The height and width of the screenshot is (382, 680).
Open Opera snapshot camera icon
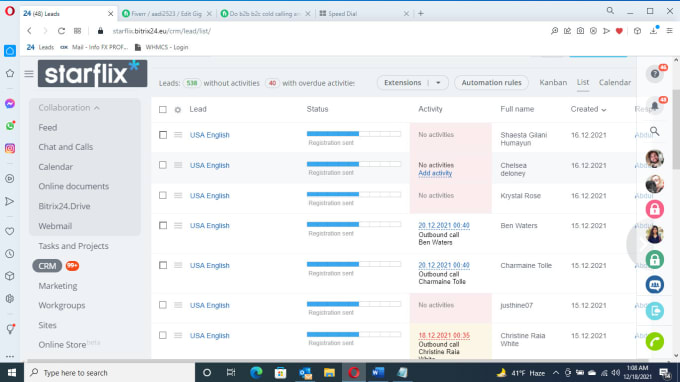pyautogui.click(x=580, y=31)
